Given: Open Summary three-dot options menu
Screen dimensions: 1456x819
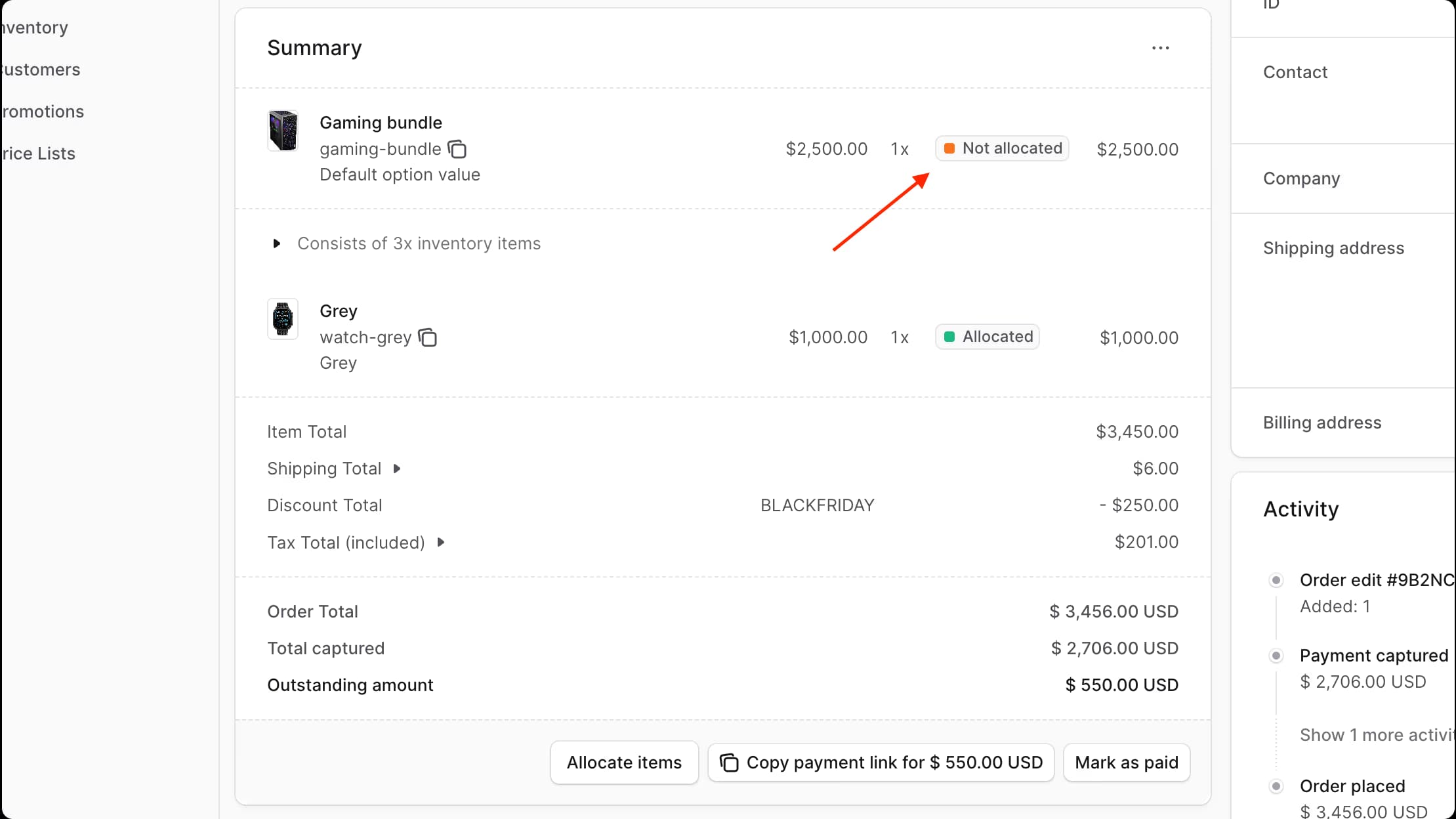Looking at the screenshot, I should coord(1160,48).
